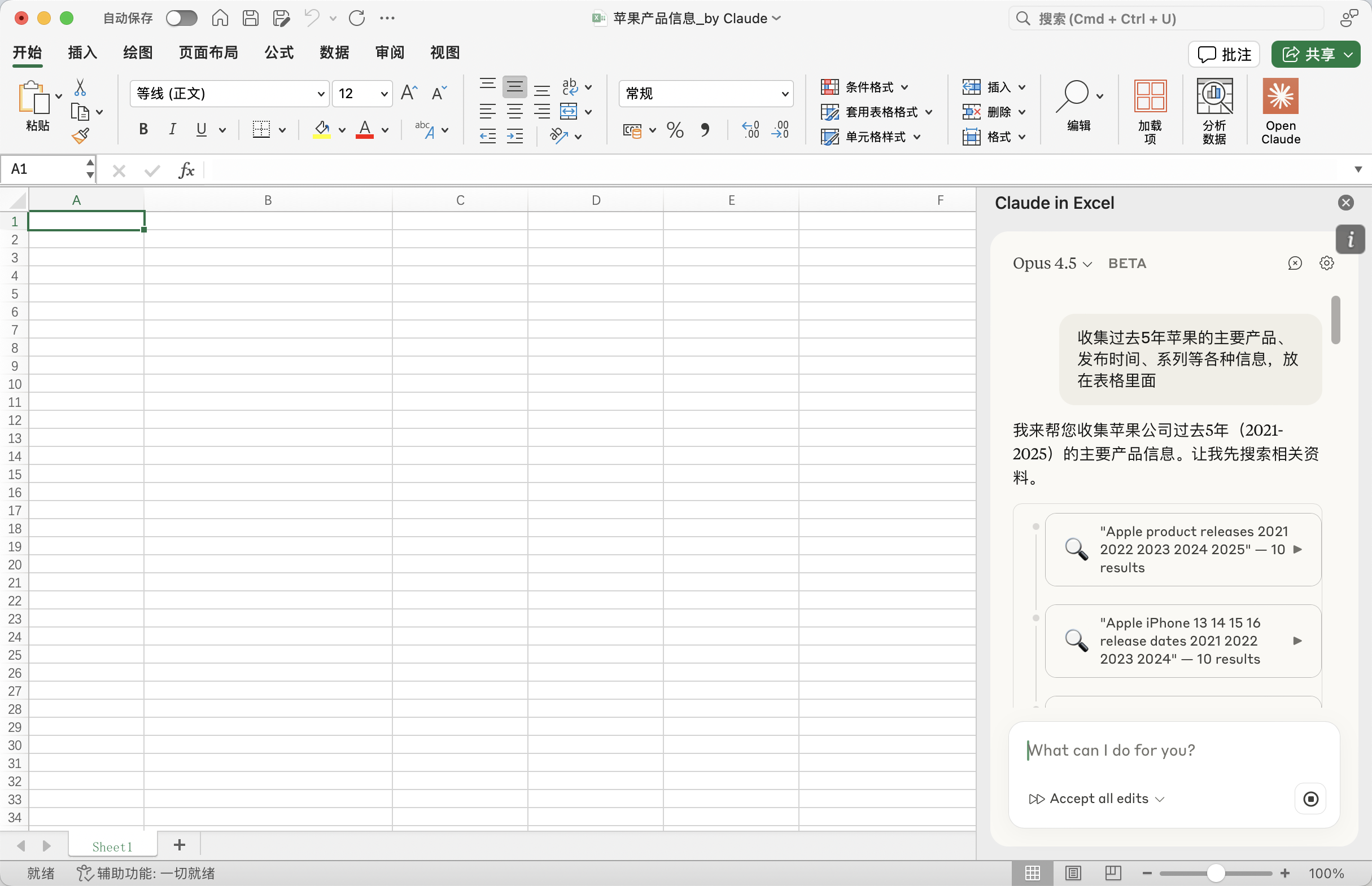Click Accept all edits
The width and height of the screenshot is (1372, 886).
pyautogui.click(x=1099, y=799)
